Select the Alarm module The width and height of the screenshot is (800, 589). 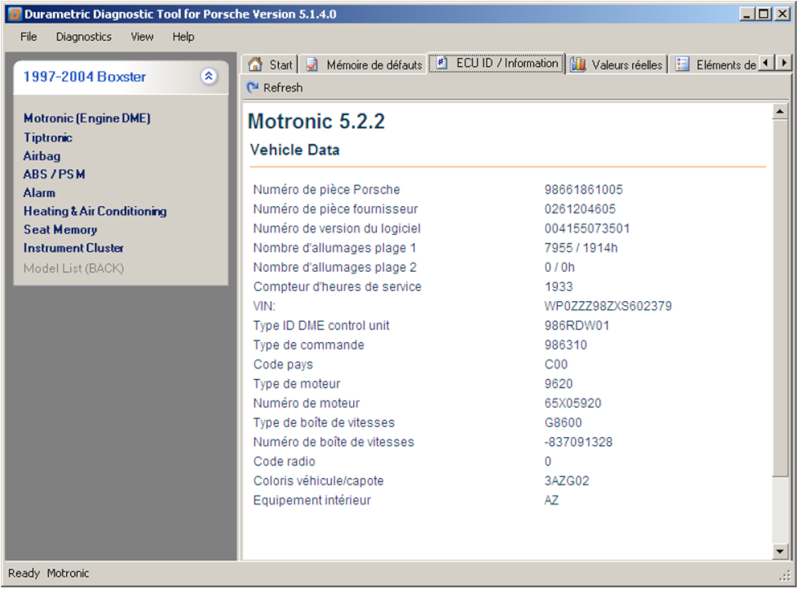click(39, 193)
